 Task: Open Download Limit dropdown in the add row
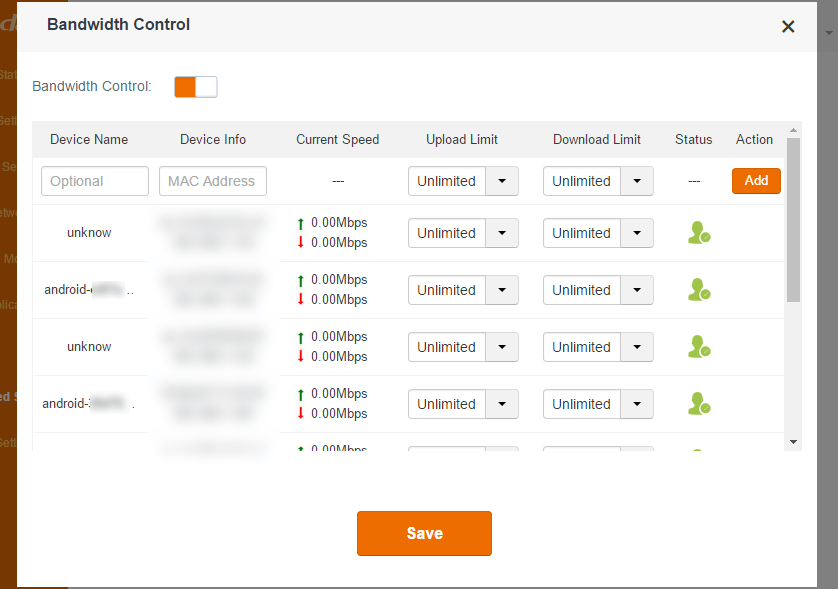[x=637, y=181]
